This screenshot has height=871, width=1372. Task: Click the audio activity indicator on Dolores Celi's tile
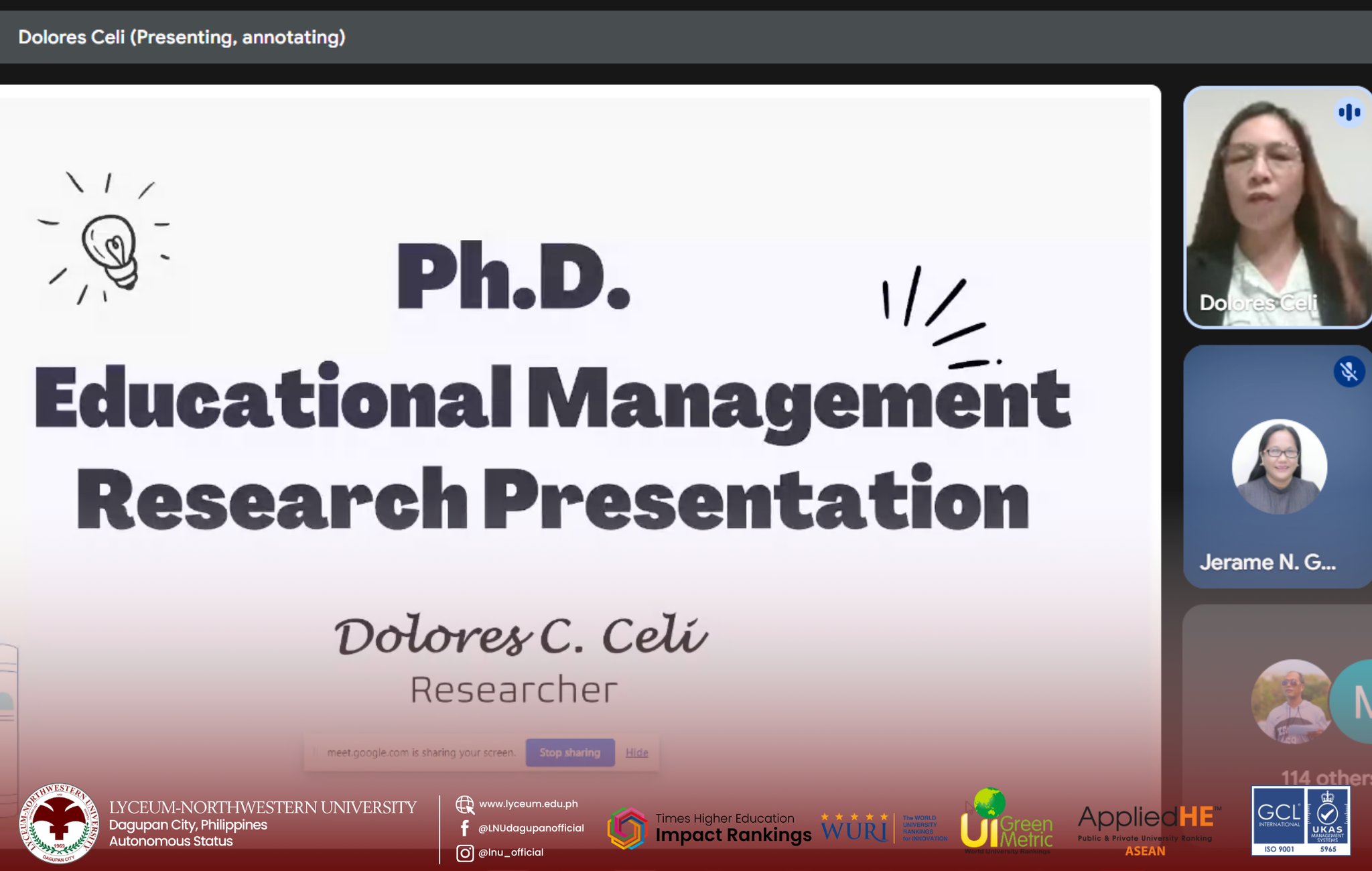[x=1349, y=112]
